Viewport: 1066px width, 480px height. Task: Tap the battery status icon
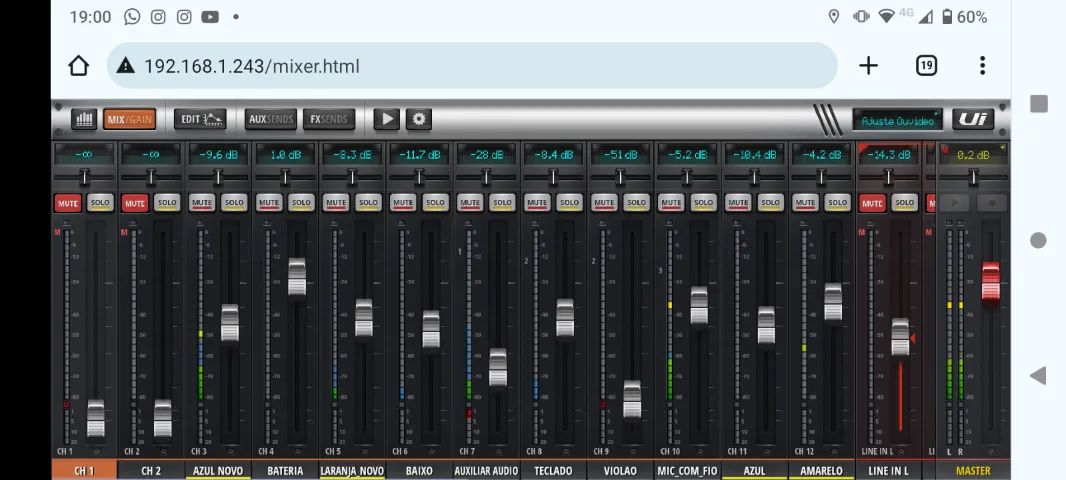947,17
